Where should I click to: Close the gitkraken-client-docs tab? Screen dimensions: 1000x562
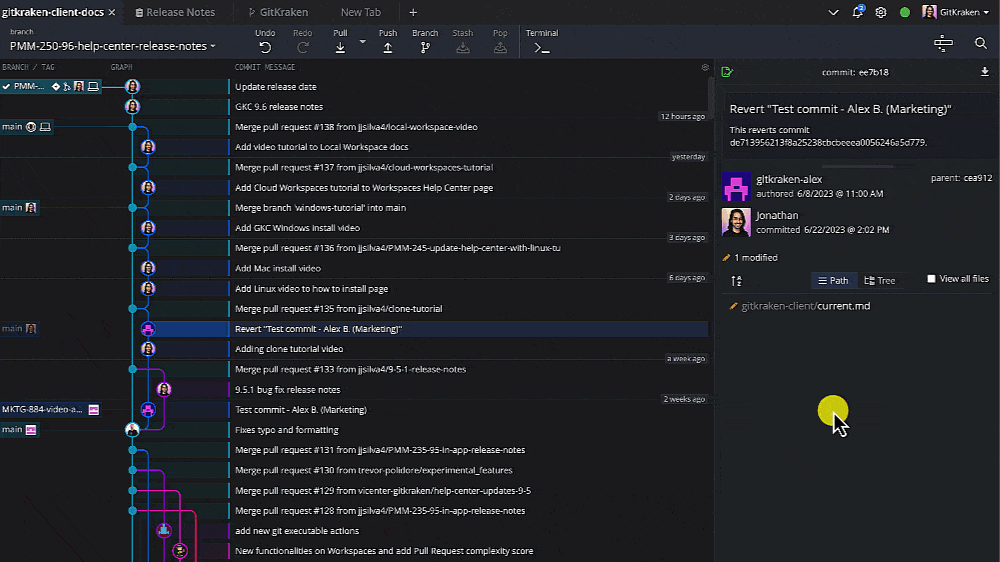(x=112, y=12)
